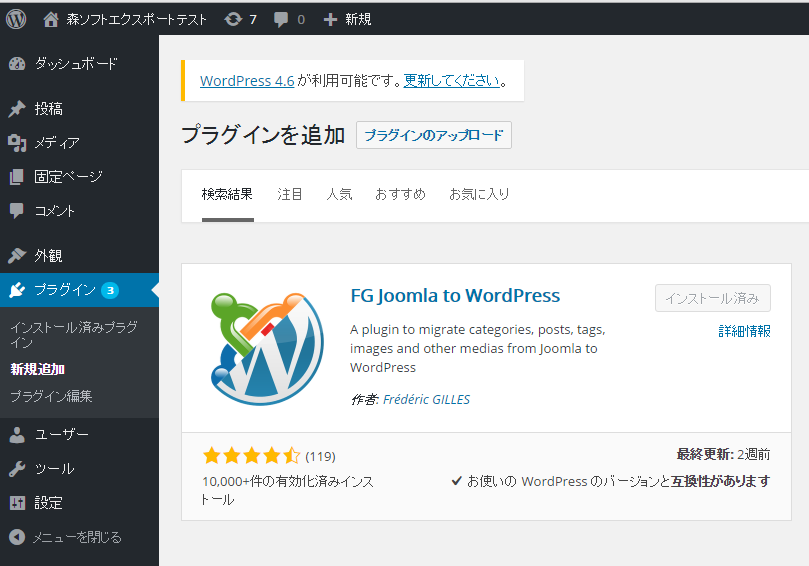Collapse menu via メニューを閉じる arrow icon
Screen dimensions: 809x566
[17, 537]
